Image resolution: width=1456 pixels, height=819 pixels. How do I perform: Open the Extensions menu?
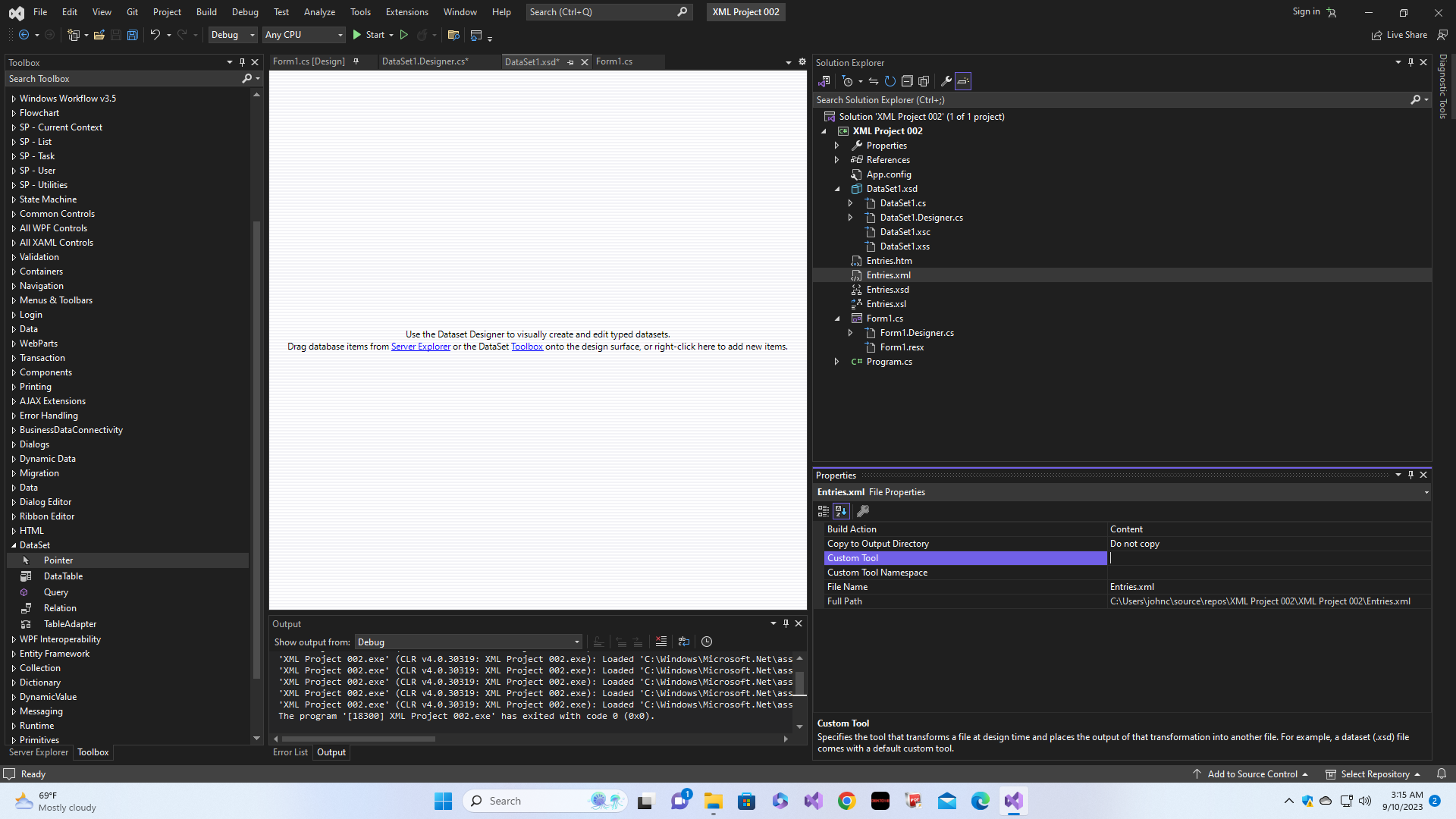click(406, 11)
